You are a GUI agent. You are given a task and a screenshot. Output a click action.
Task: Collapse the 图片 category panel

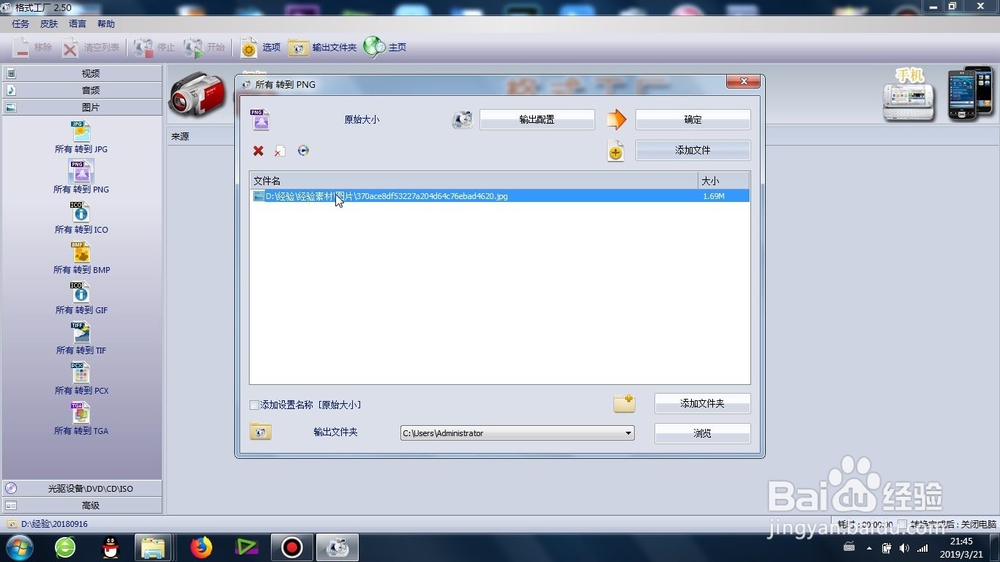point(82,107)
